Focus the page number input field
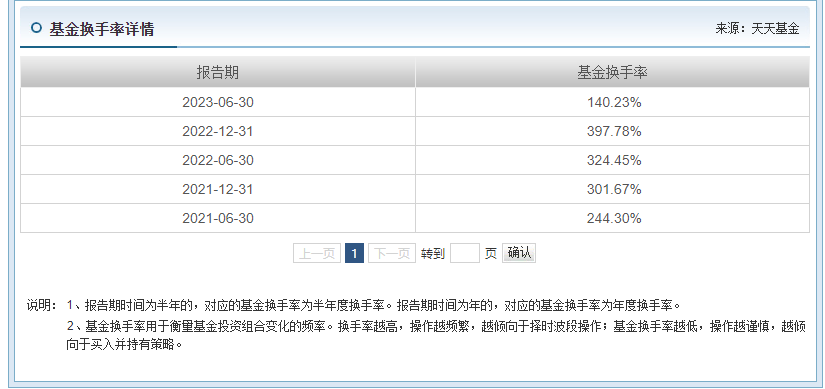 coord(465,253)
